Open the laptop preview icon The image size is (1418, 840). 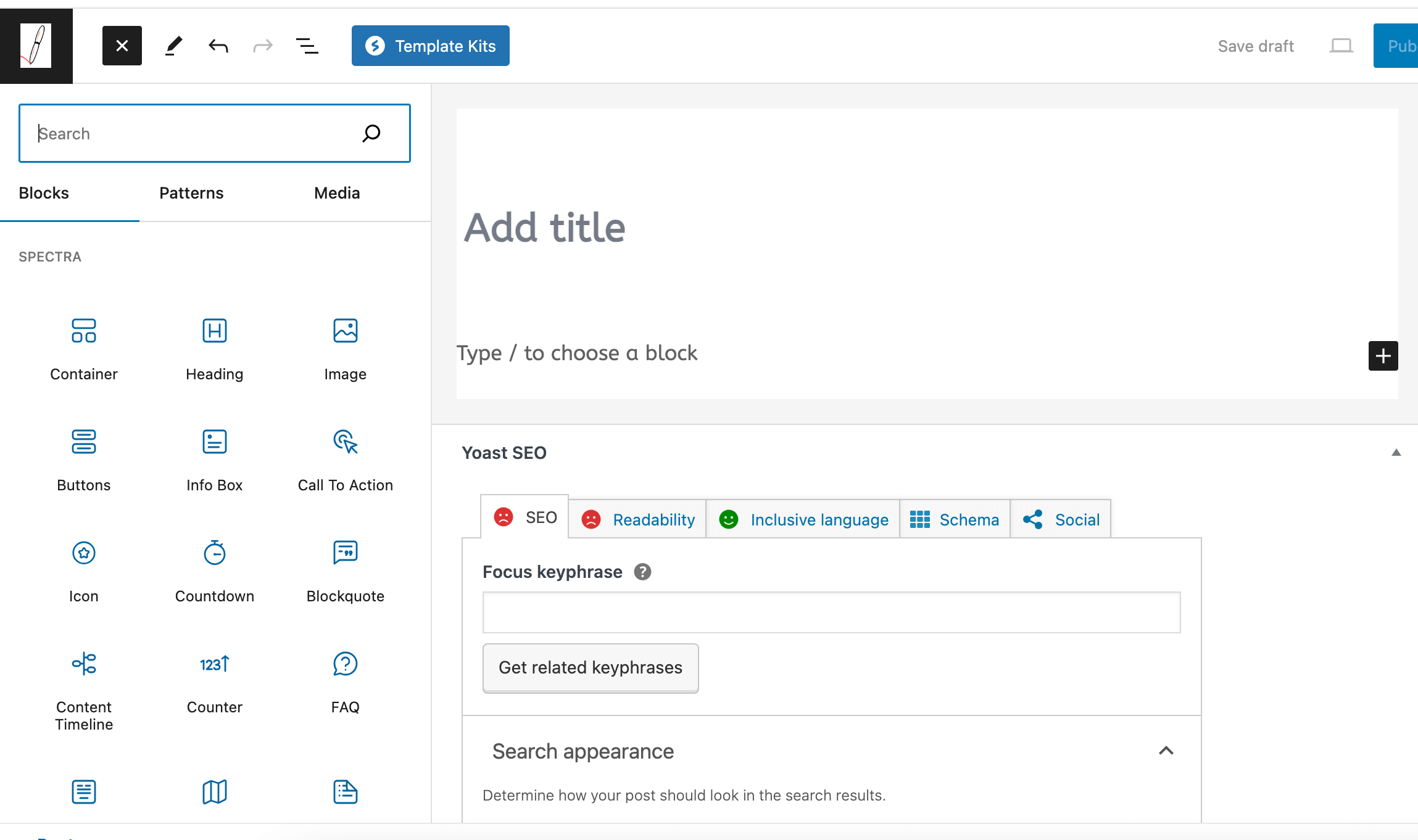pyautogui.click(x=1341, y=46)
